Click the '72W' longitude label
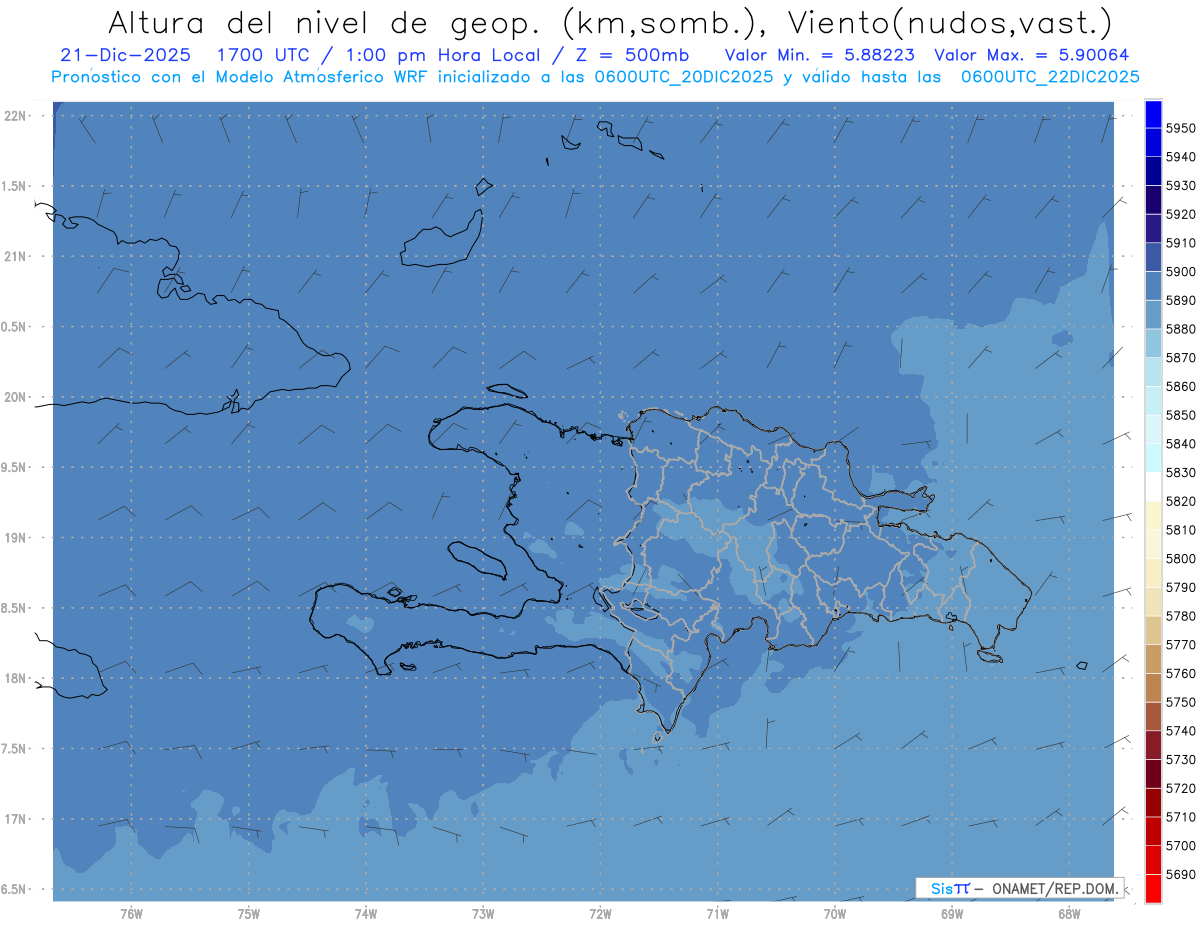The height and width of the screenshot is (927, 1200). point(601,913)
